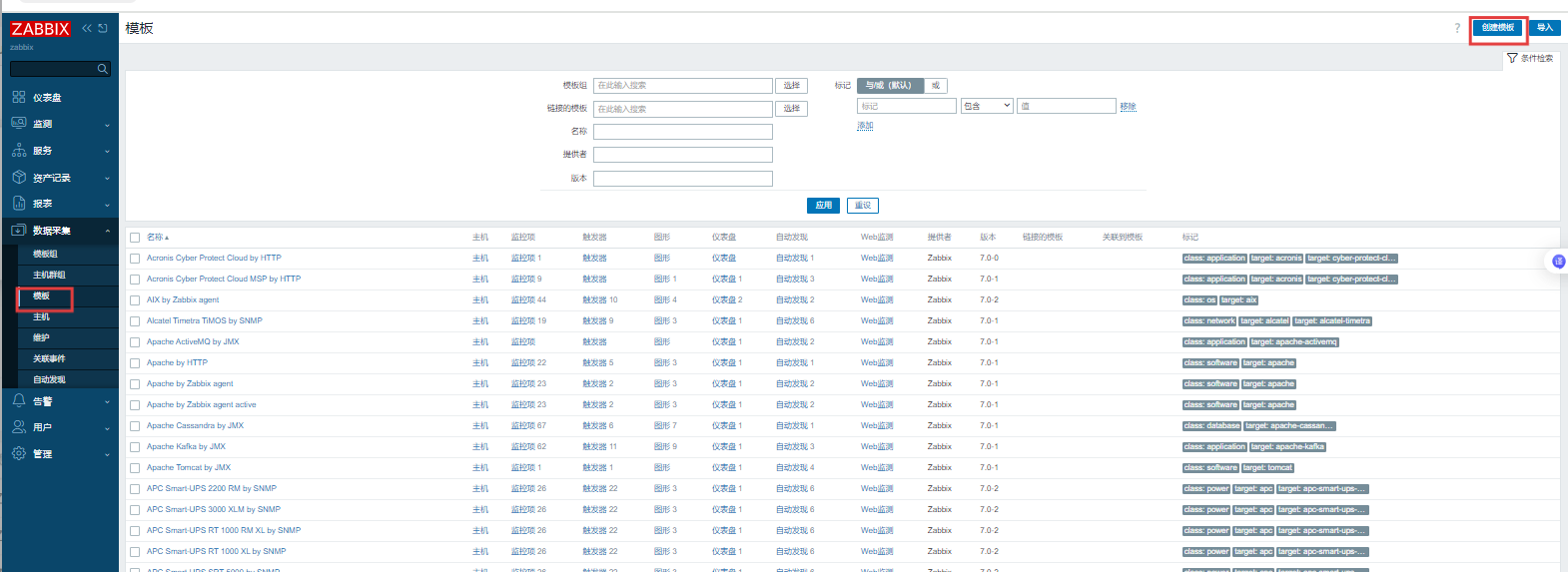The image size is (1568, 572).
Task: Open 监控项 44 for AIX by Zabbix agent
Action: tap(528, 300)
